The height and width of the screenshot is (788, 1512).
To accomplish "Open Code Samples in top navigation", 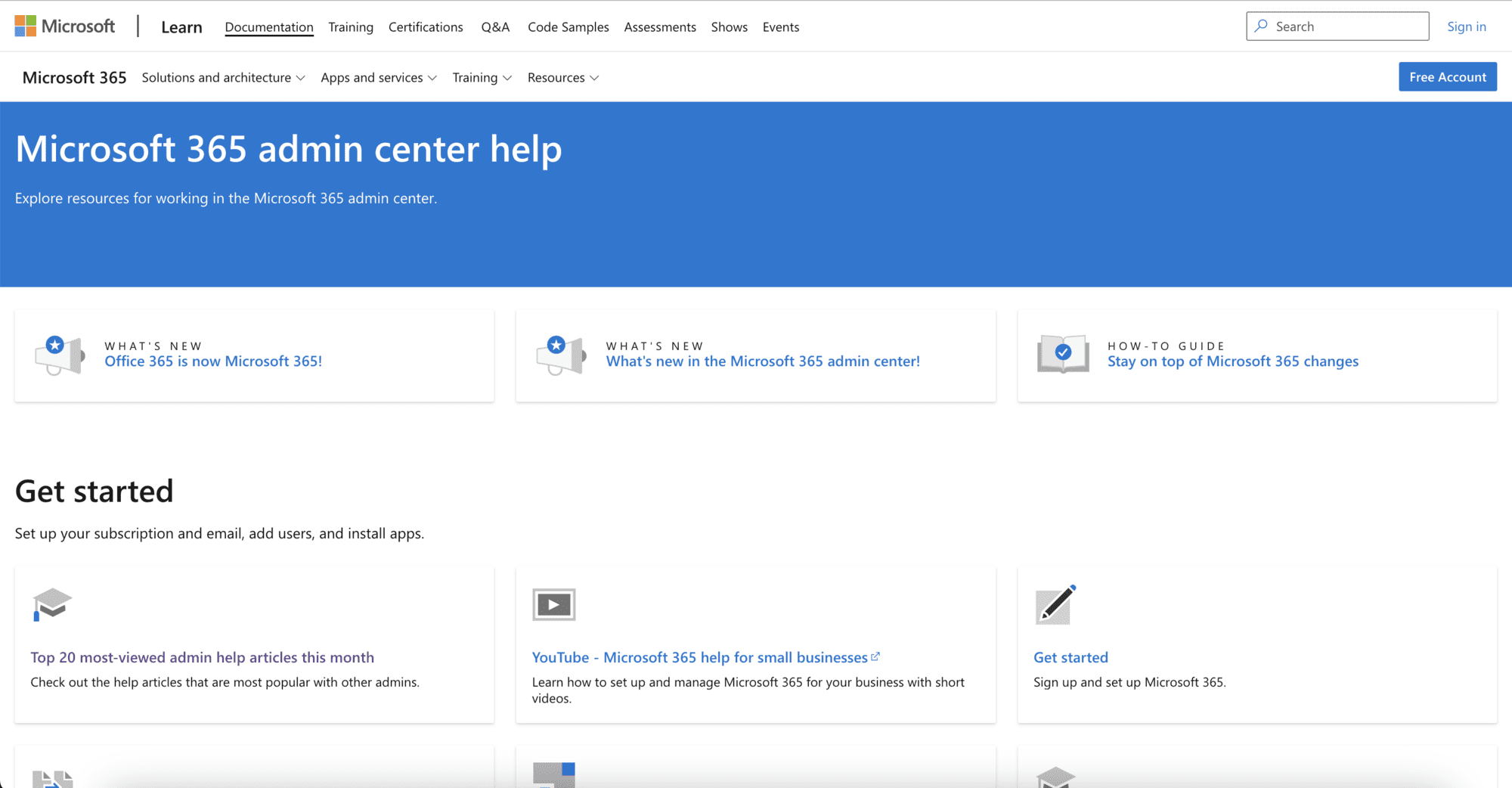I will 569,26.
